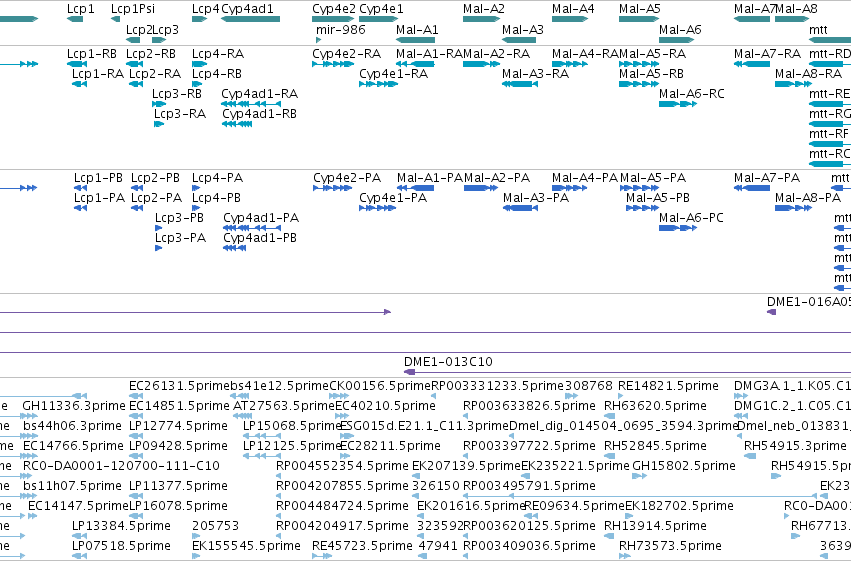Select the Lcp1Psi gene label
The image size is (851, 561).
coord(132,9)
